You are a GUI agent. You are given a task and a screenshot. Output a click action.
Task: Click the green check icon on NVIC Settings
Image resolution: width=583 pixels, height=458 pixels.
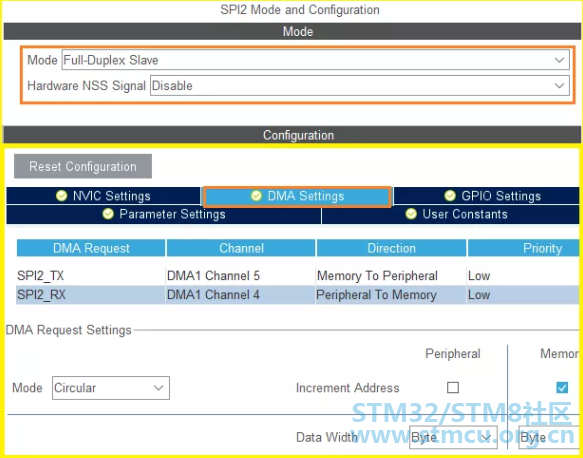click(61, 196)
